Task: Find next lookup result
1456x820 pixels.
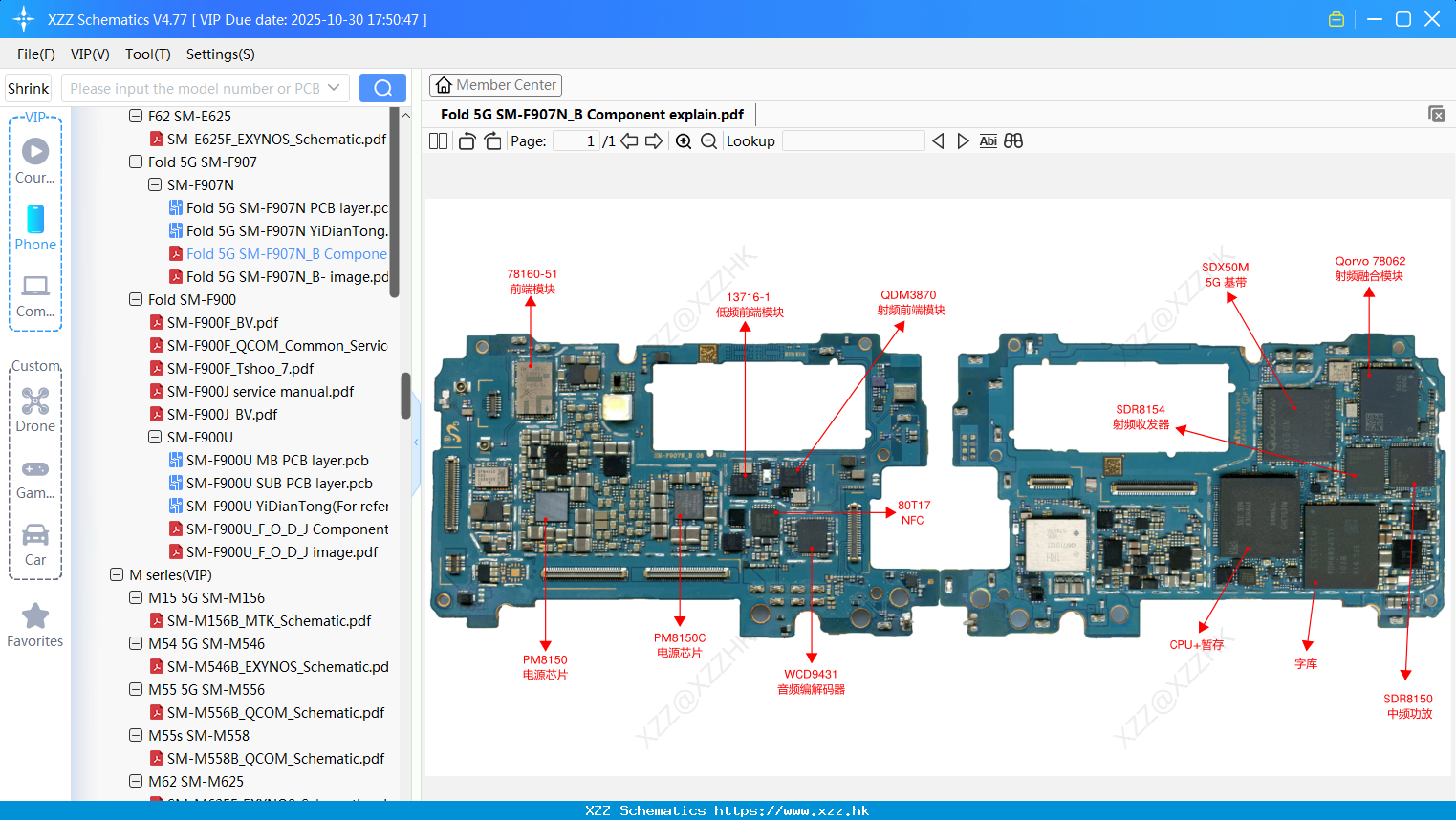Action: (x=963, y=140)
